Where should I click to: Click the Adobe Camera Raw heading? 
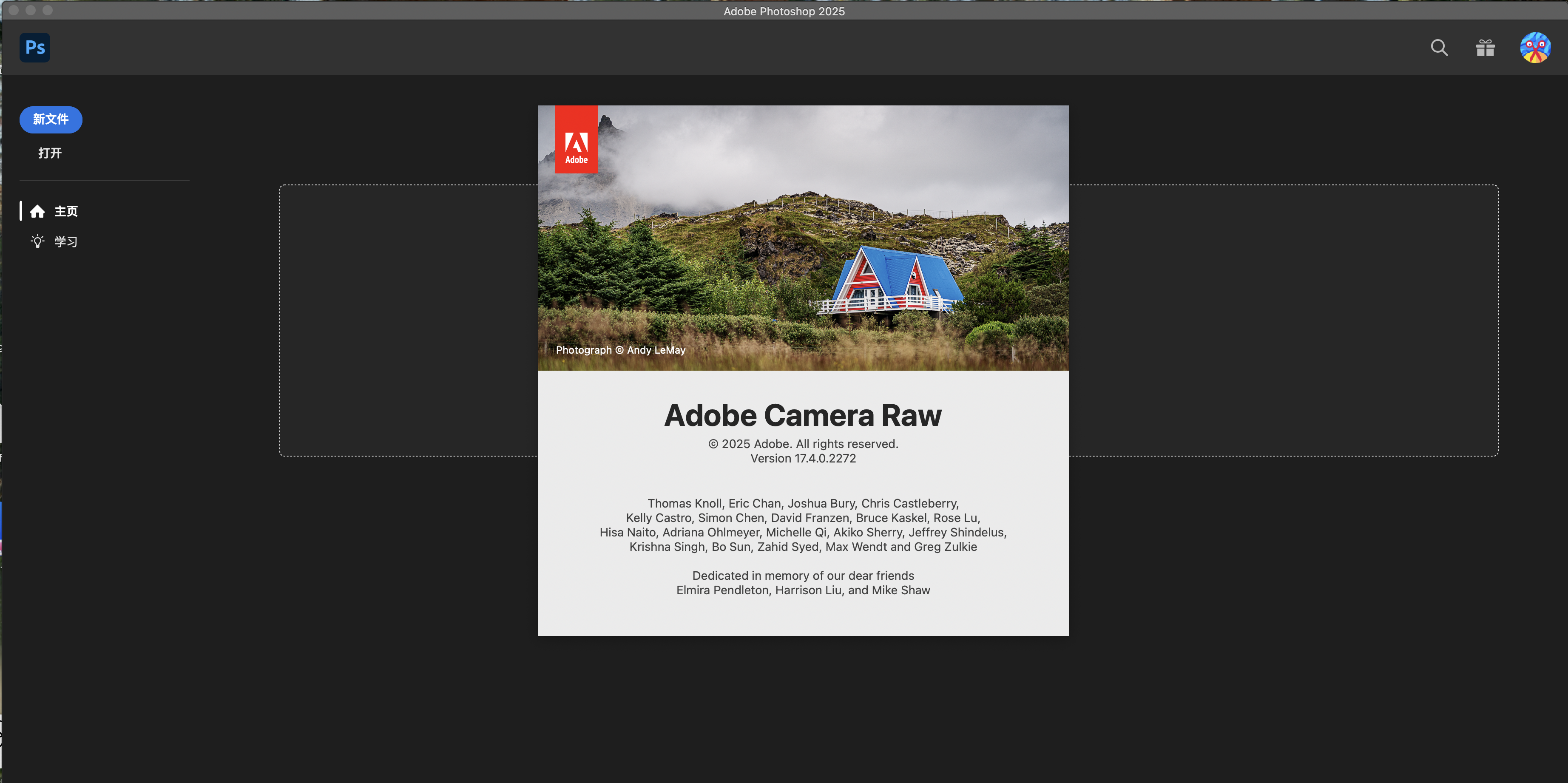coord(802,416)
